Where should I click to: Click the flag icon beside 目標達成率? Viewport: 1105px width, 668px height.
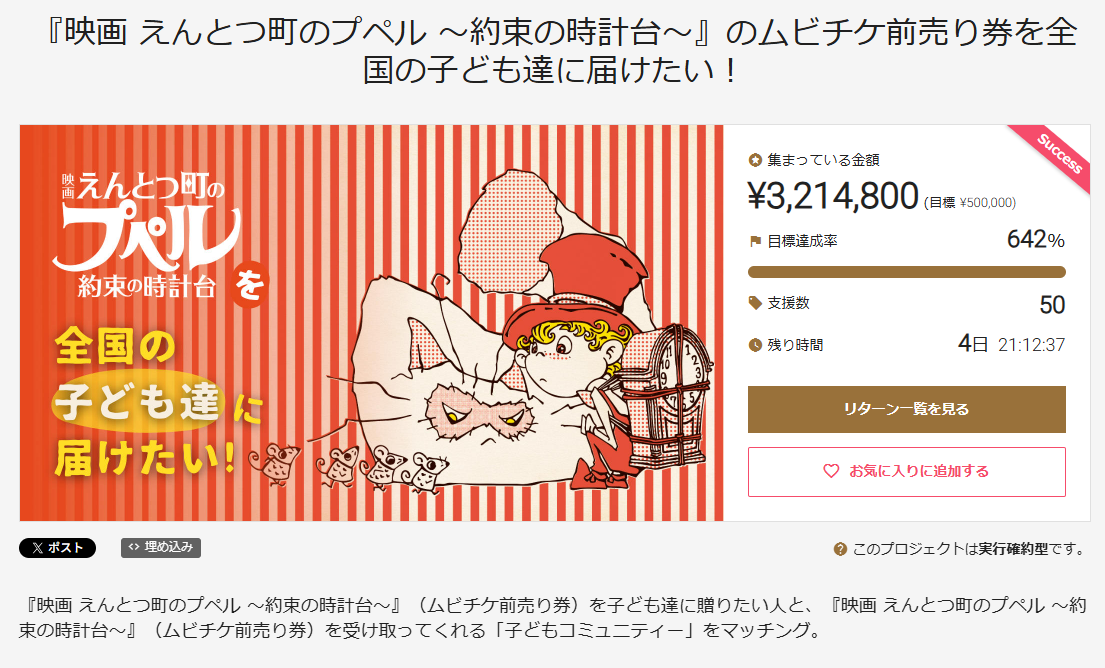click(755, 241)
